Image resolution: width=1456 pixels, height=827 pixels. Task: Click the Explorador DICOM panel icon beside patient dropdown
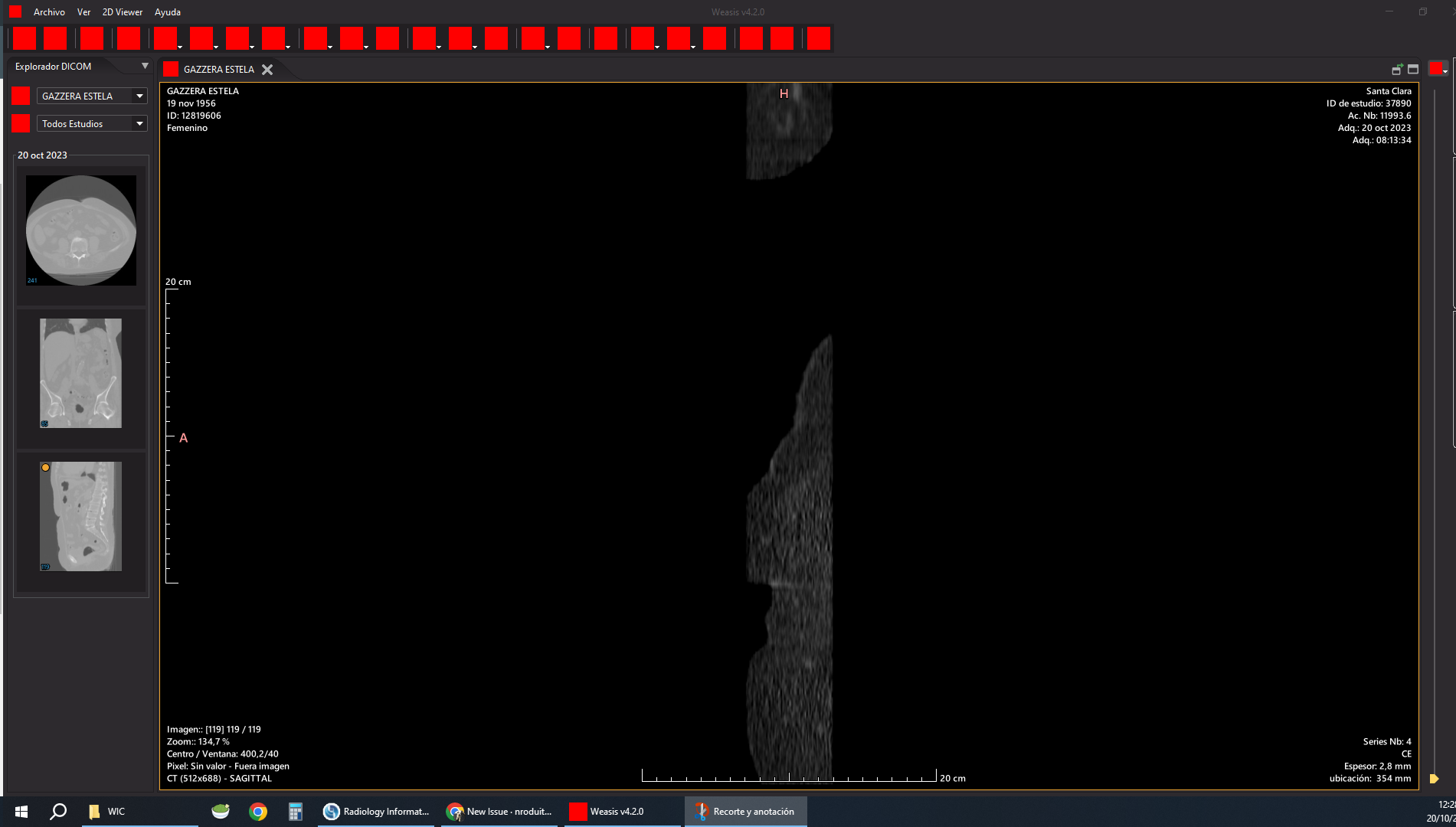(x=20, y=96)
